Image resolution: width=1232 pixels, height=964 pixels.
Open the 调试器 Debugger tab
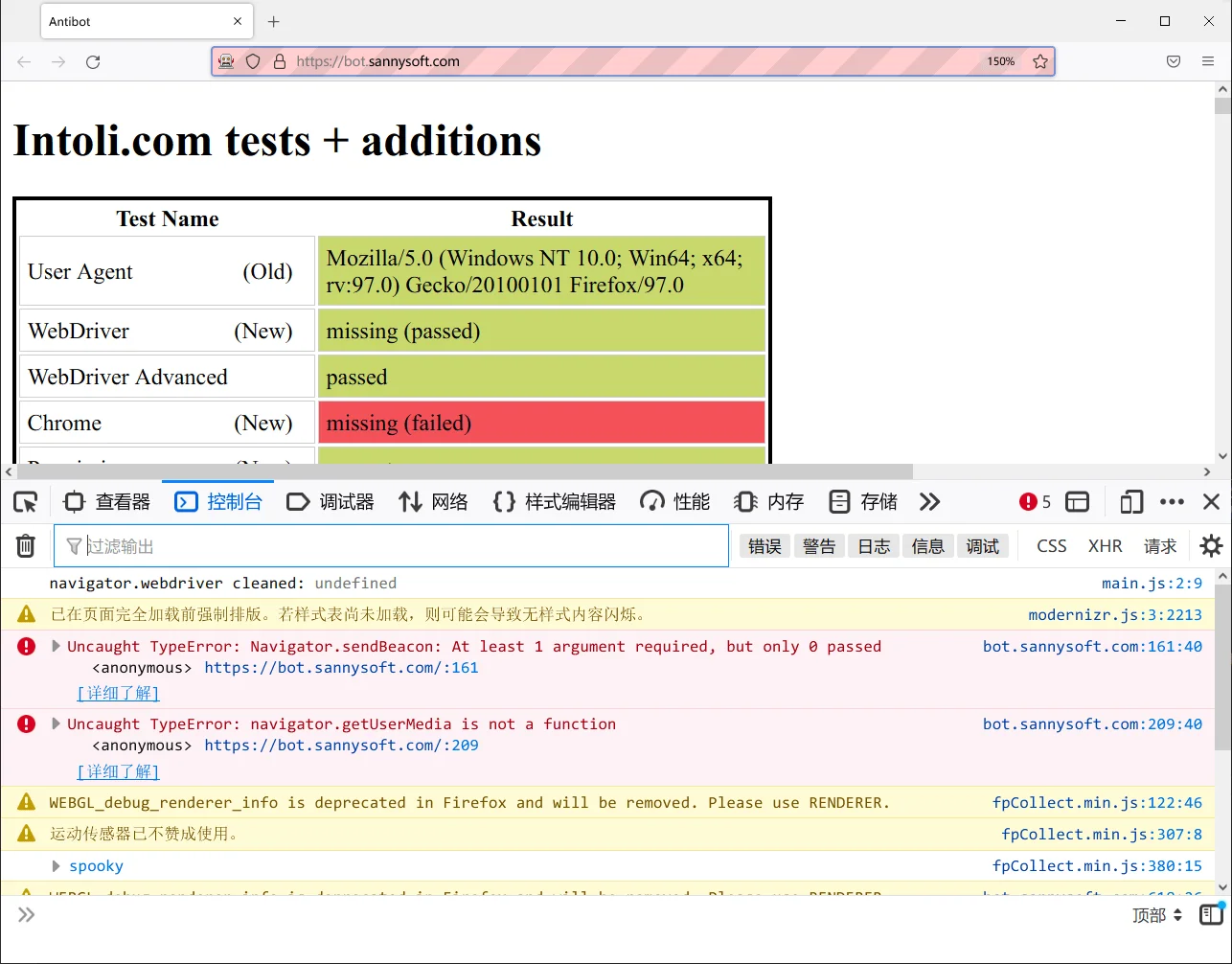330,501
